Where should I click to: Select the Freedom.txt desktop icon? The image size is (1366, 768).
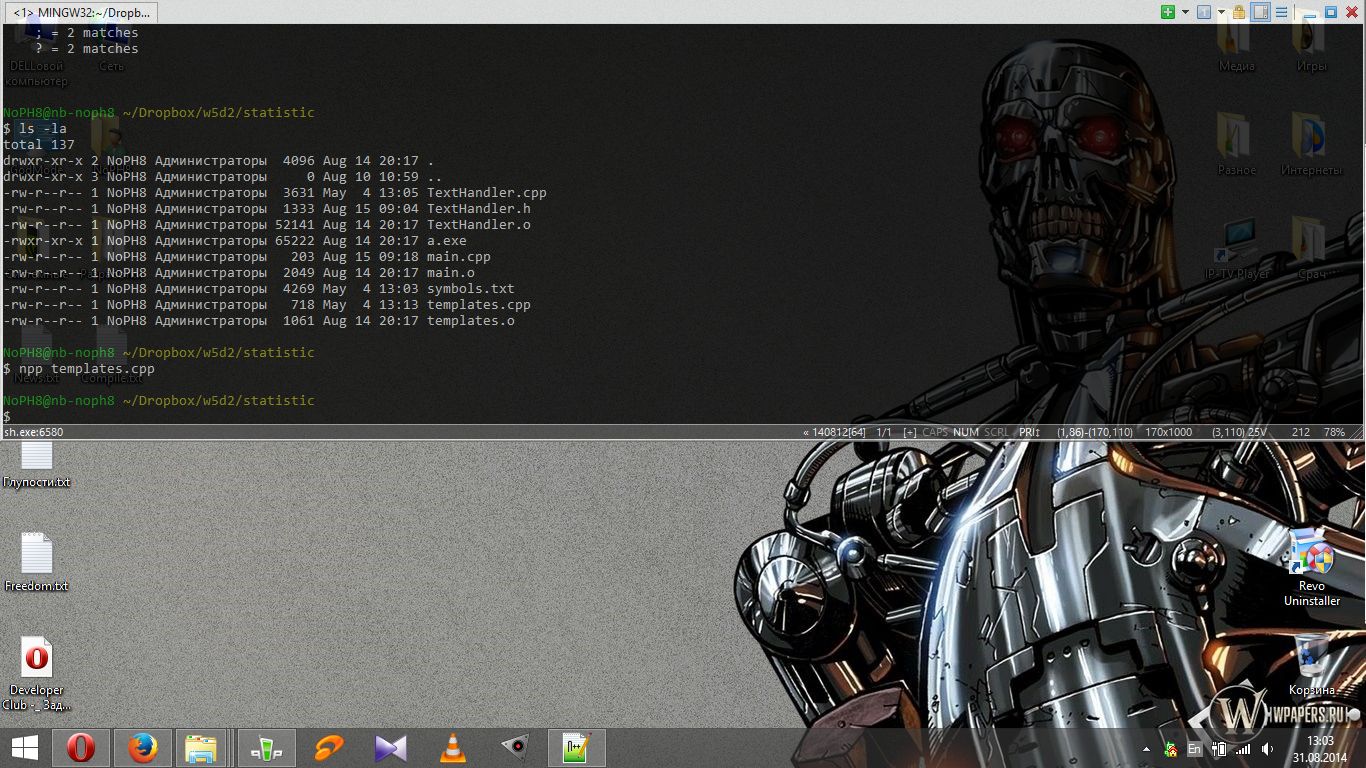click(37, 562)
